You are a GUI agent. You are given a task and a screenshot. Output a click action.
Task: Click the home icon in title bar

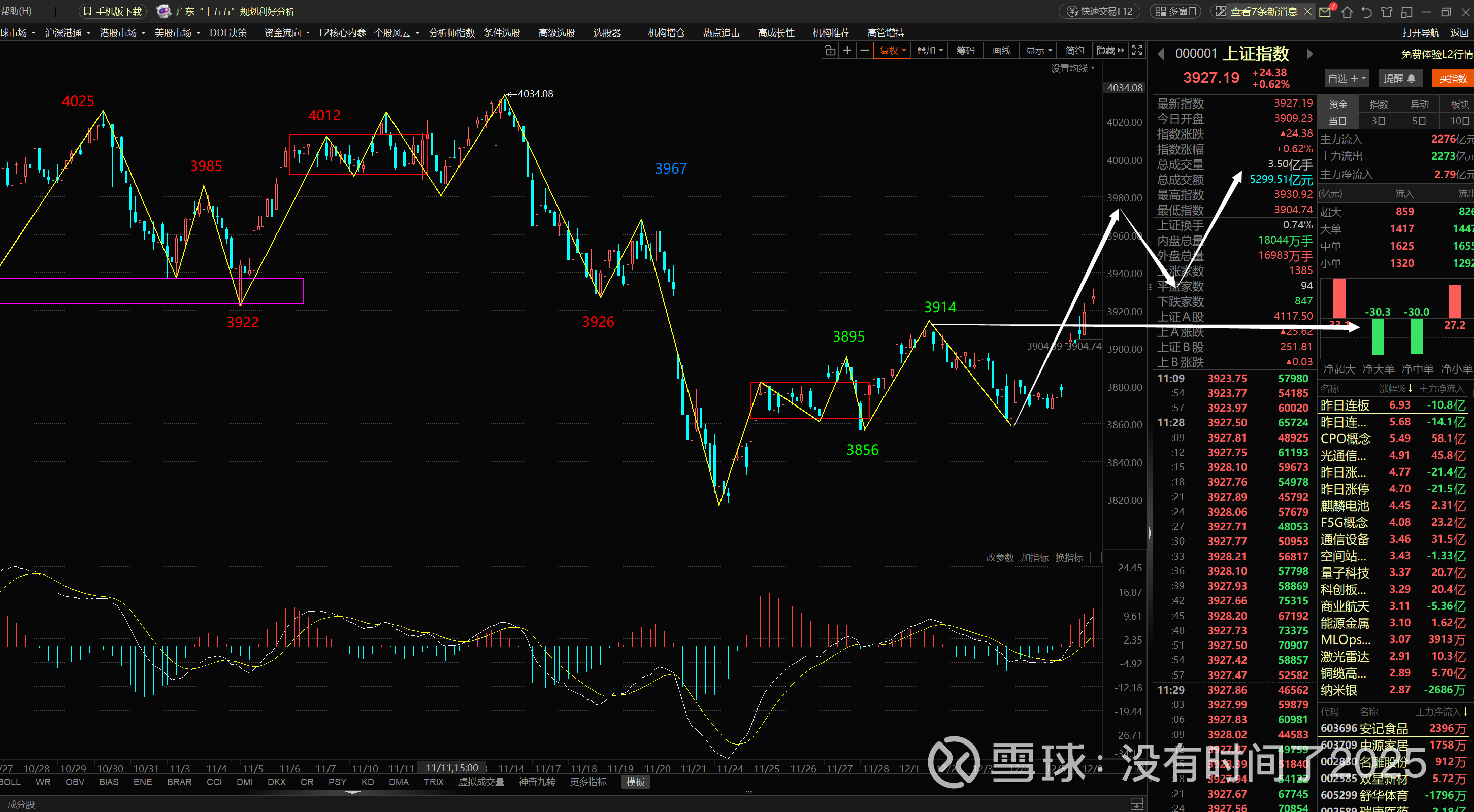(1347, 12)
